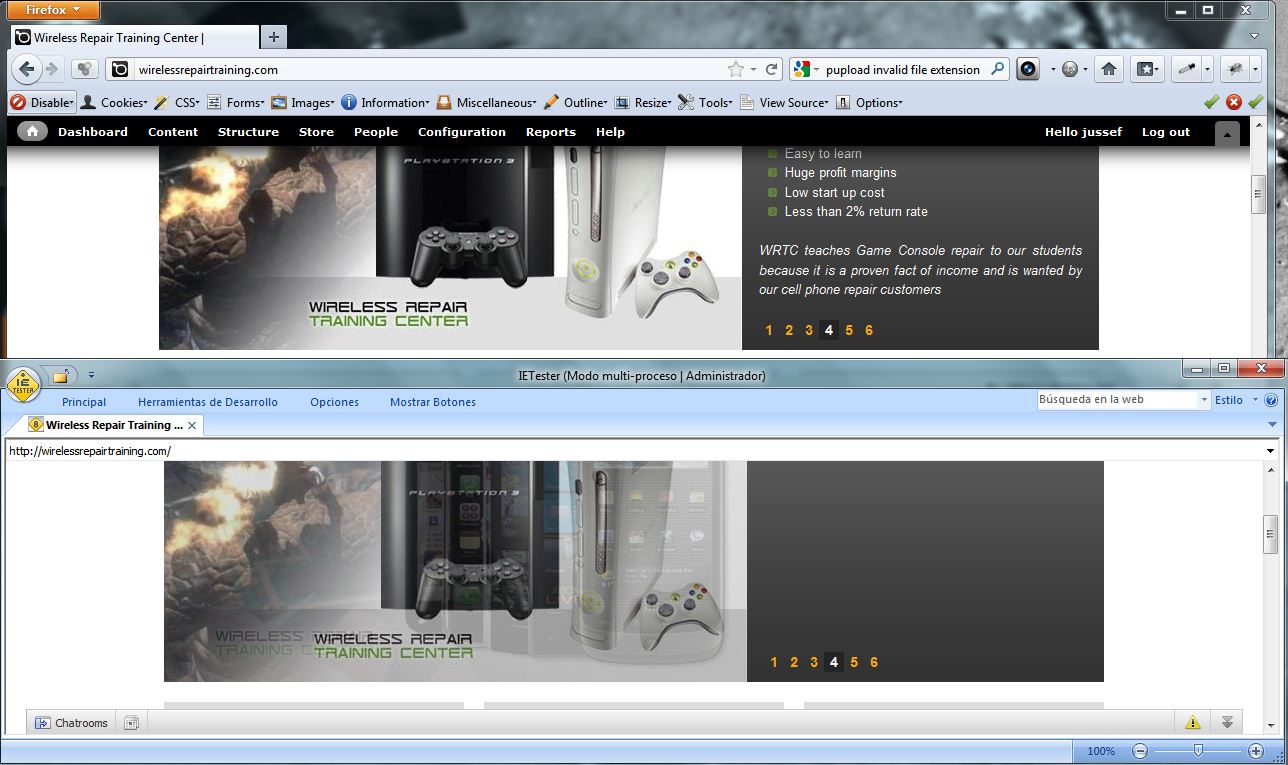Collapse the Drupal admin toolbar drawer arrow
The height and width of the screenshot is (765, 1288).
[1227, 133]
